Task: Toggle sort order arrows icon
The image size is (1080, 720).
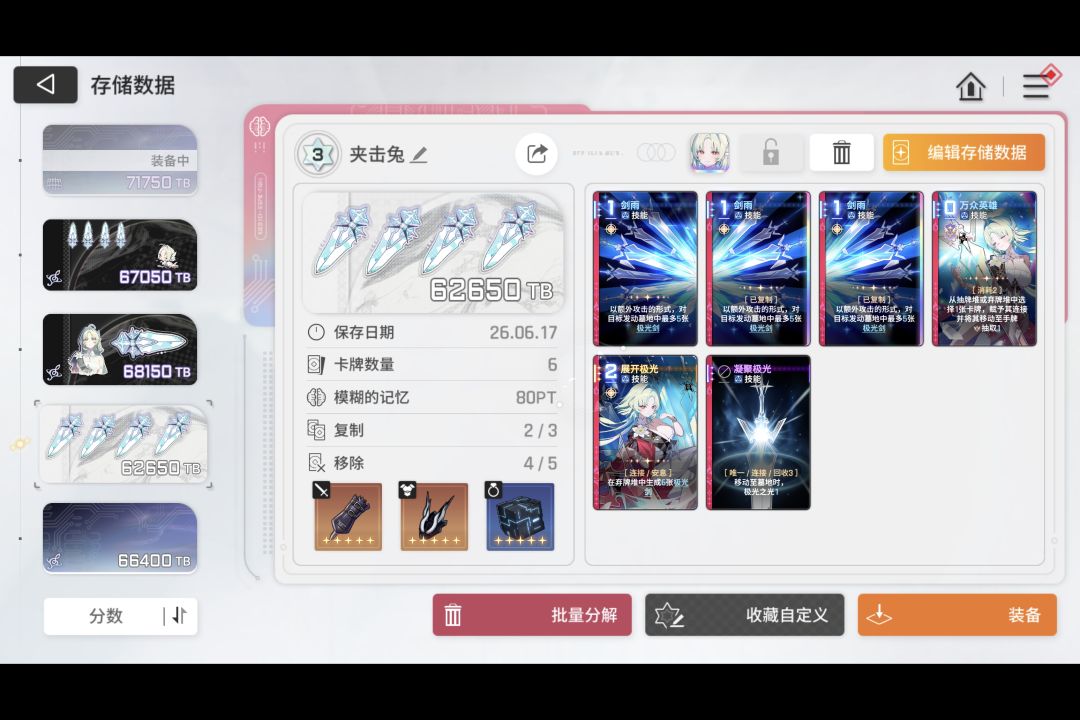Action: pyautogui.click(x=179, y=615)
